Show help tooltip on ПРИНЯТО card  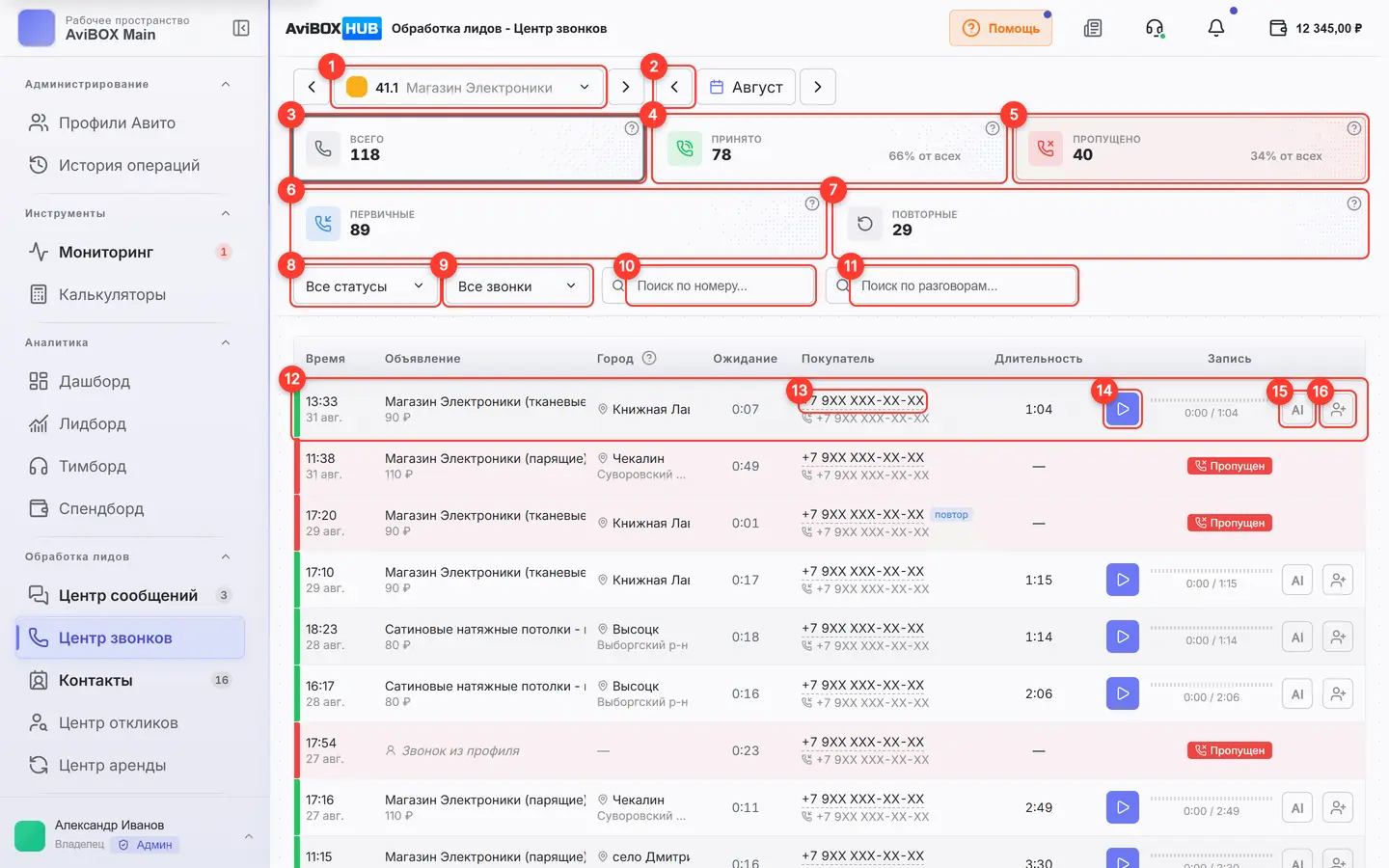pos(993,128)
